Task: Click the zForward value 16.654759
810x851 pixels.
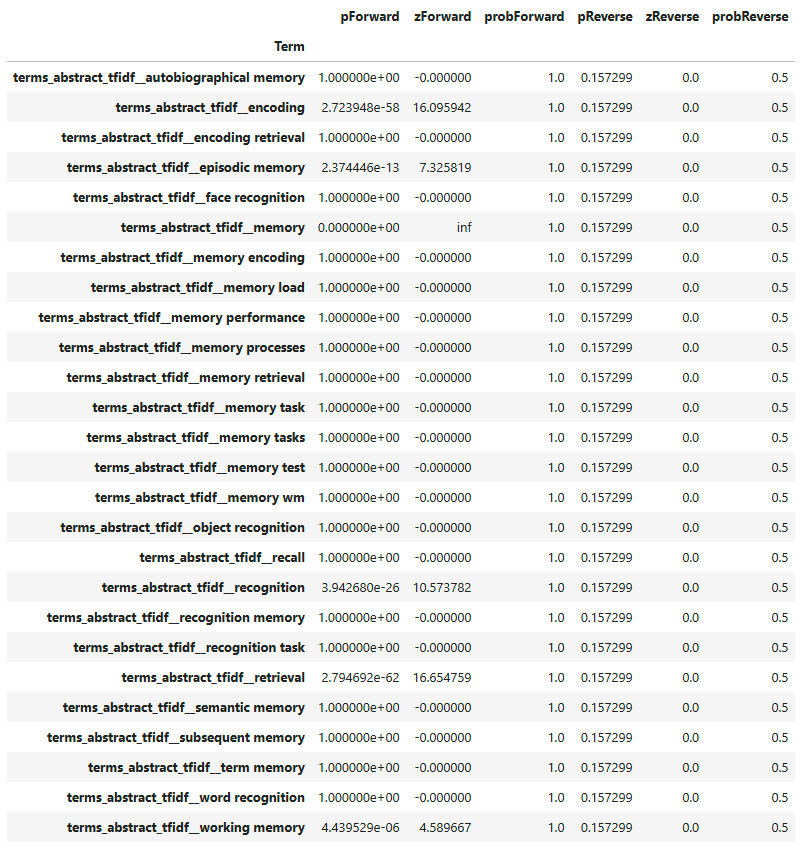Action: [442, 677]
